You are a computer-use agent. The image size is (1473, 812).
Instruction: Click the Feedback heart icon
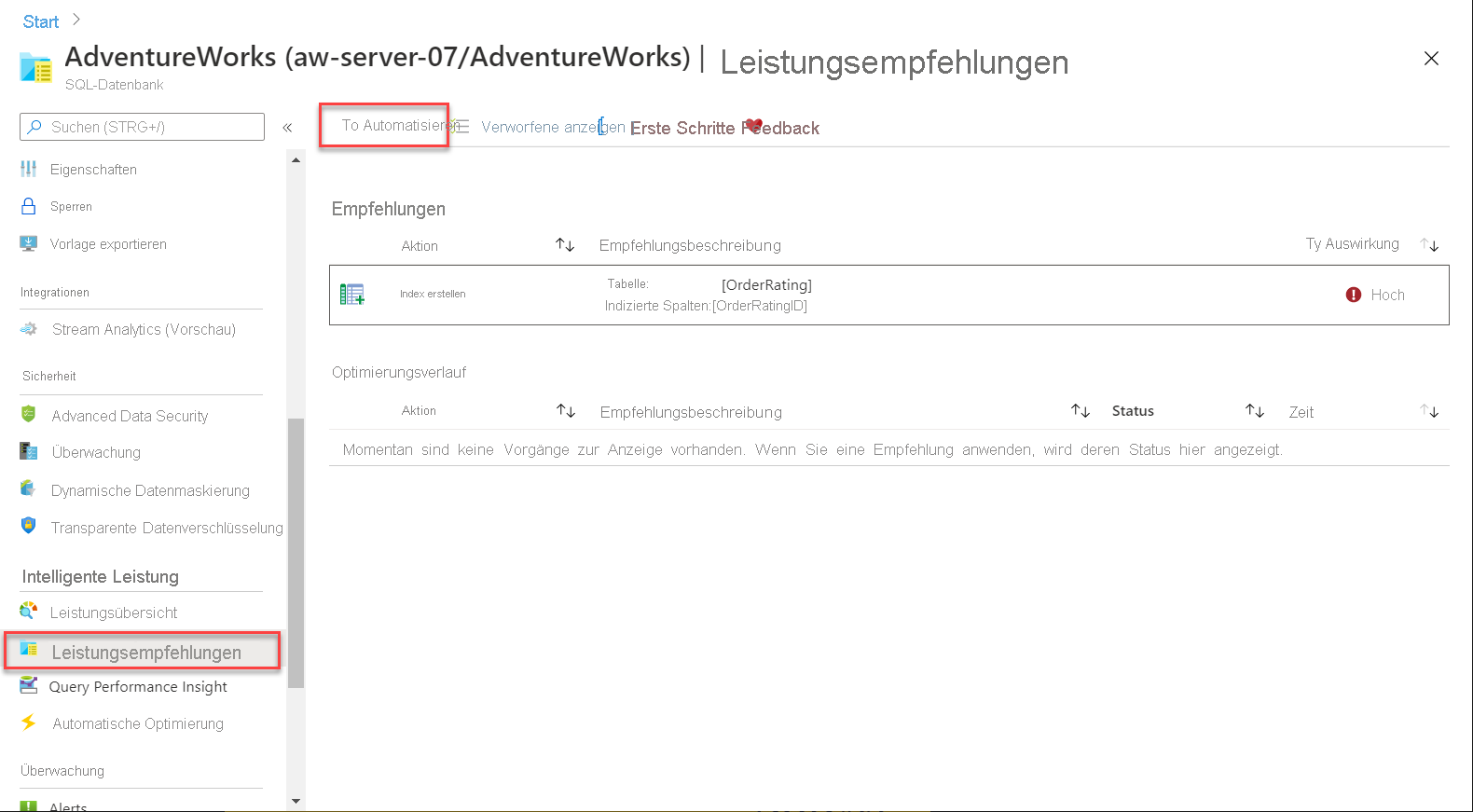[753, 126]
